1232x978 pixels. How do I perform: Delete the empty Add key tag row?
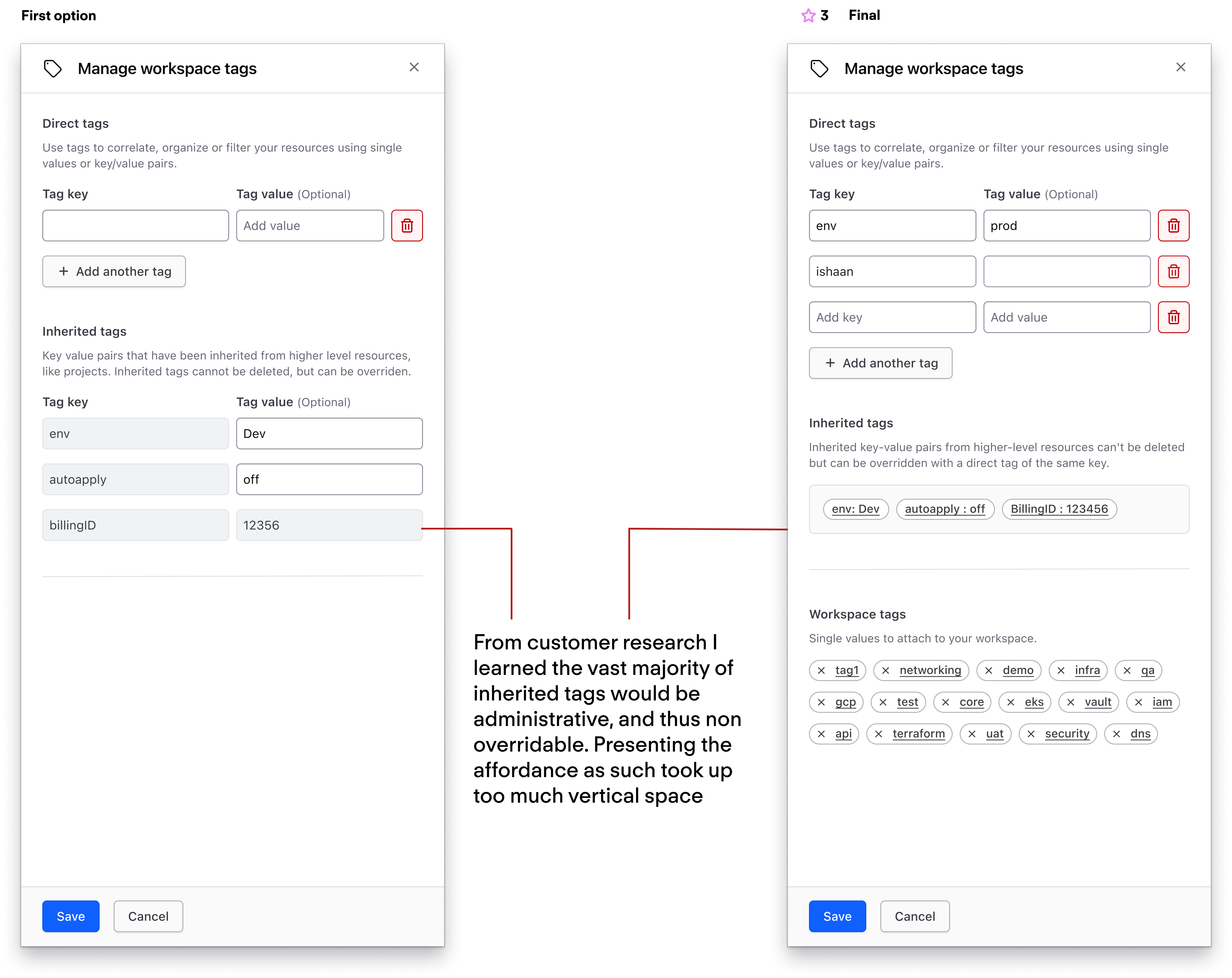coord(1173,317)
